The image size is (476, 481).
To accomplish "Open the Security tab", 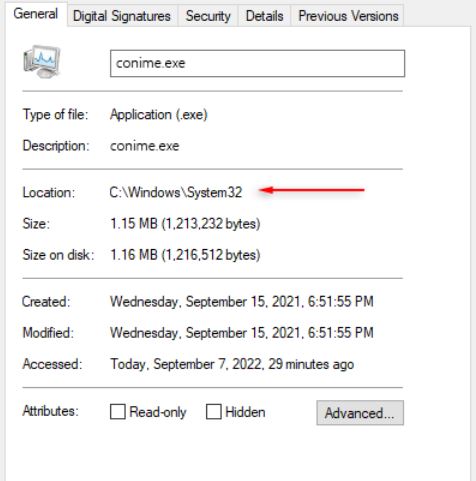I will coord(208,16).
